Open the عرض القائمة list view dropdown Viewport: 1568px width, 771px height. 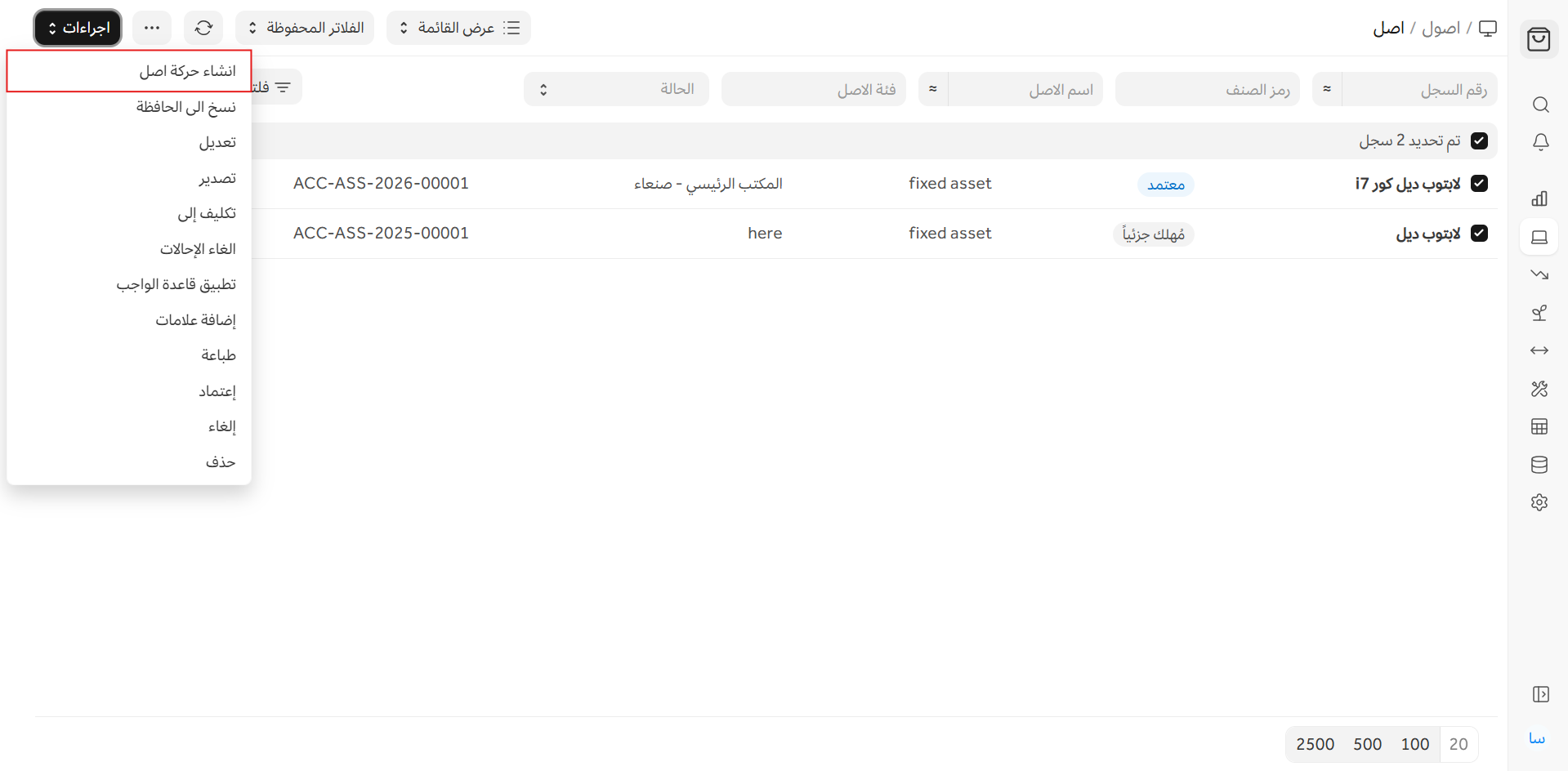pos(458,28)
